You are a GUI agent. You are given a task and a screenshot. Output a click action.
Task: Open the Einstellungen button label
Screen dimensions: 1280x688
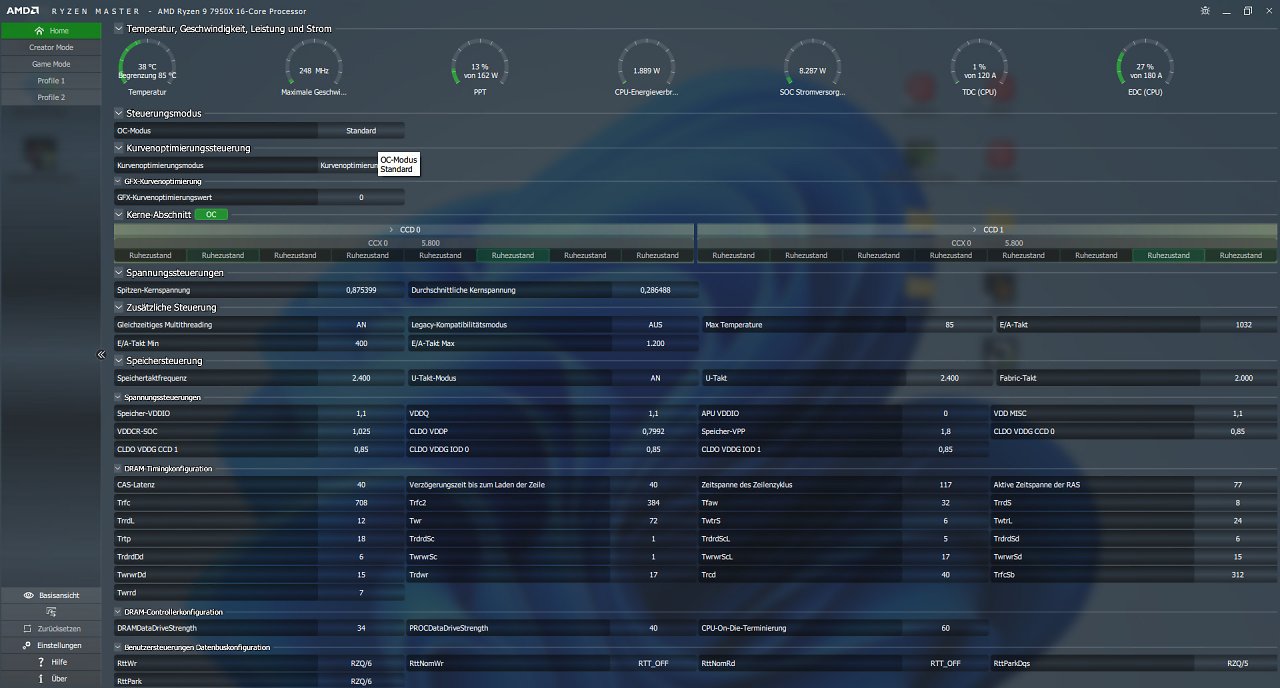pyautogui.click(x=60, y=645)
